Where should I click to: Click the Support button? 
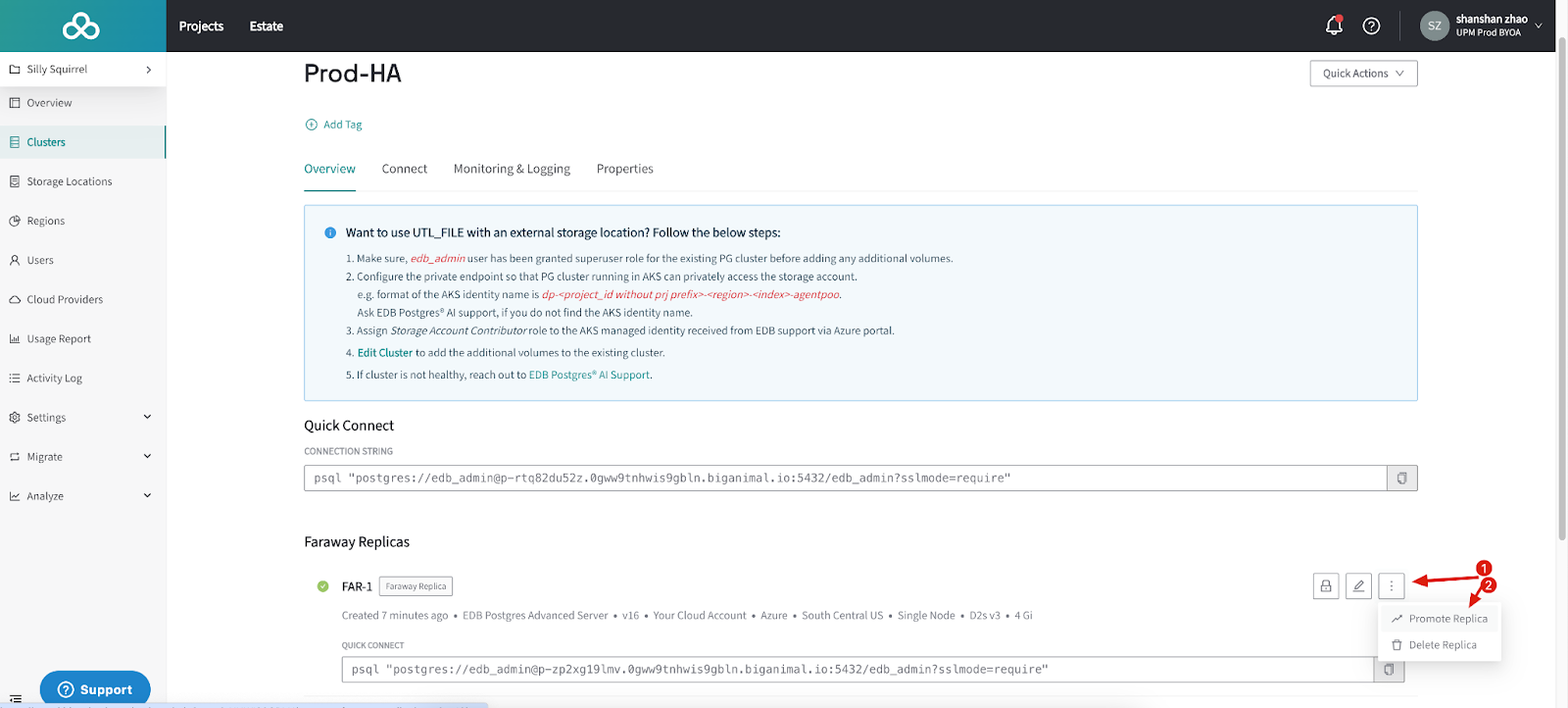95,689
